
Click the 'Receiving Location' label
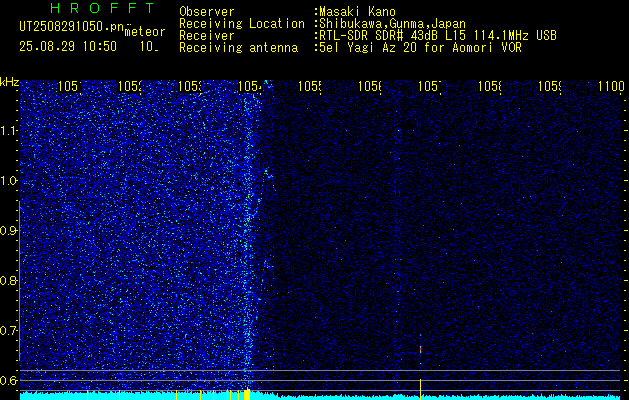[242, 24]
